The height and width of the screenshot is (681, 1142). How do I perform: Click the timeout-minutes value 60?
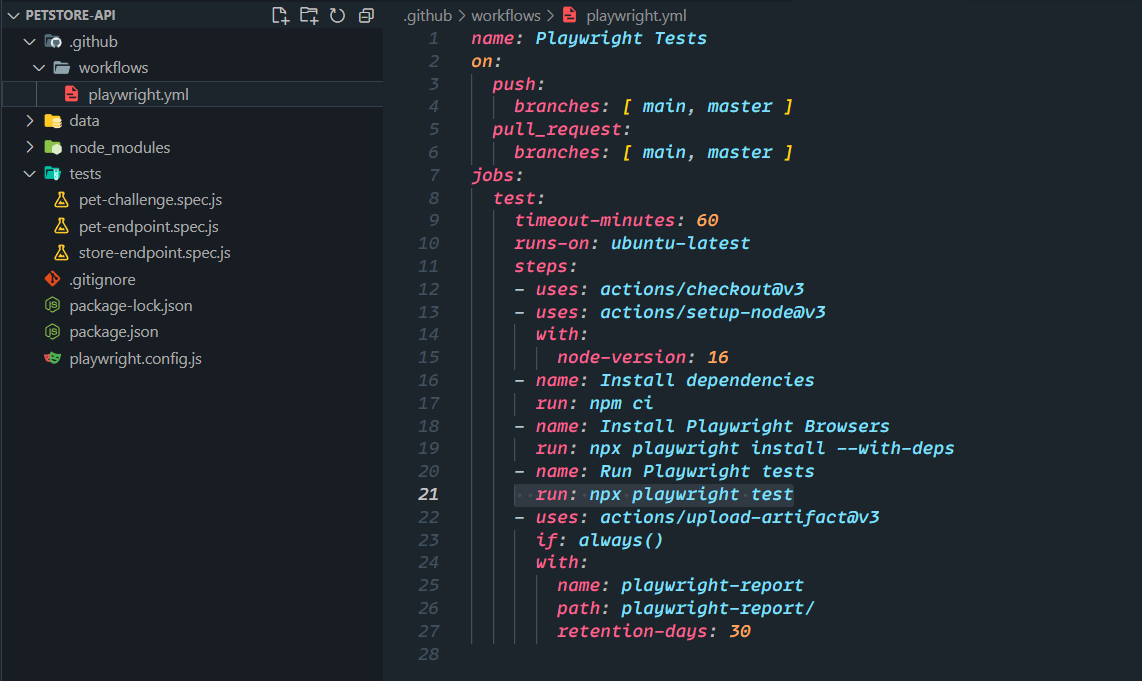click(x=706, y=221)
